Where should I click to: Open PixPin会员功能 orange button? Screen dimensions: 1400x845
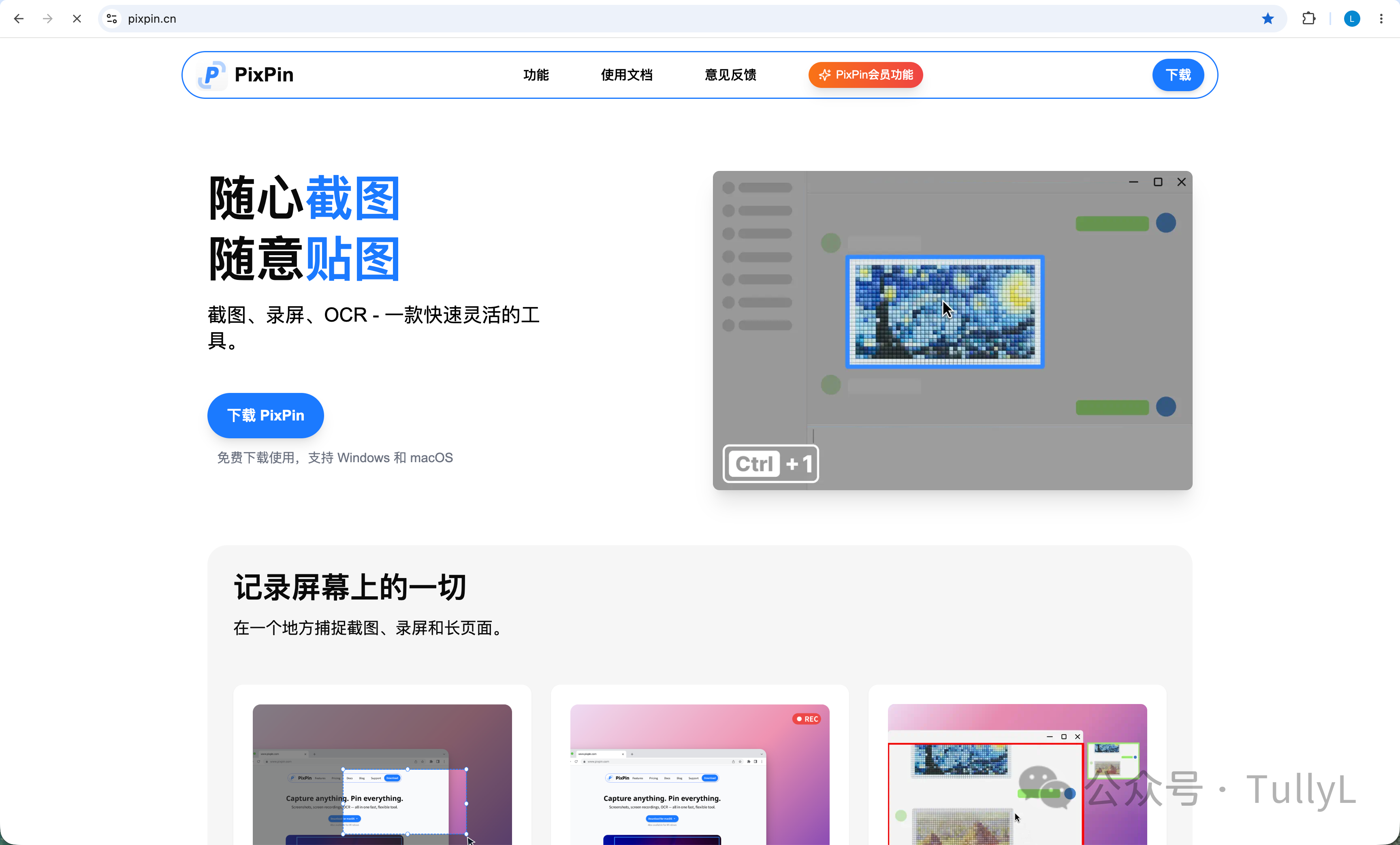(x=865, y=75)
